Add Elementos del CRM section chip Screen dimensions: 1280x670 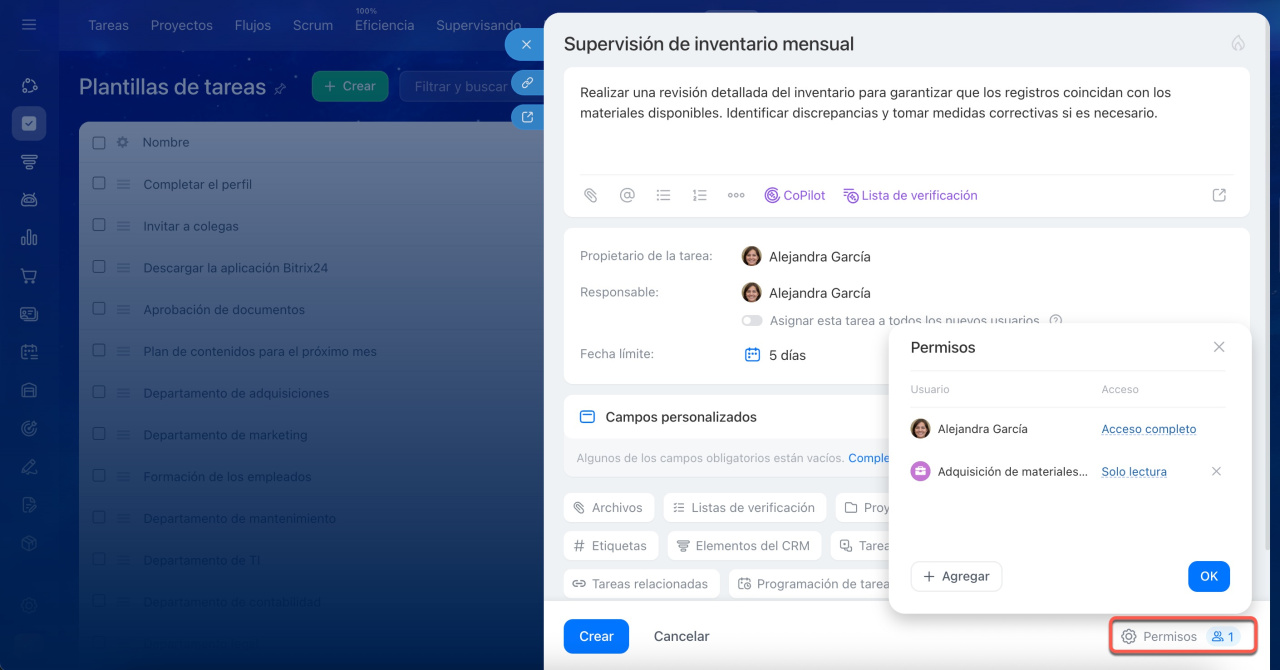click(744, 546)
